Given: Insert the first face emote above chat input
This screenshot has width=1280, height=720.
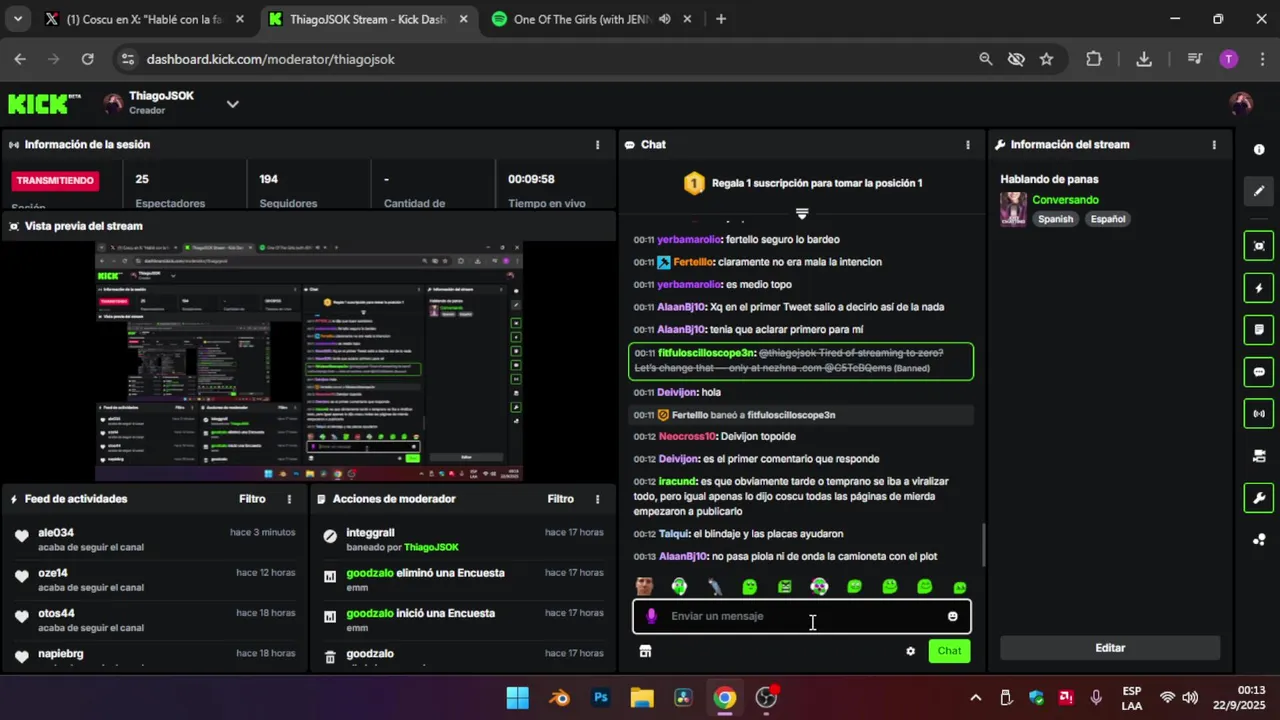Looking at the screenshot, I should click(645, 587).
